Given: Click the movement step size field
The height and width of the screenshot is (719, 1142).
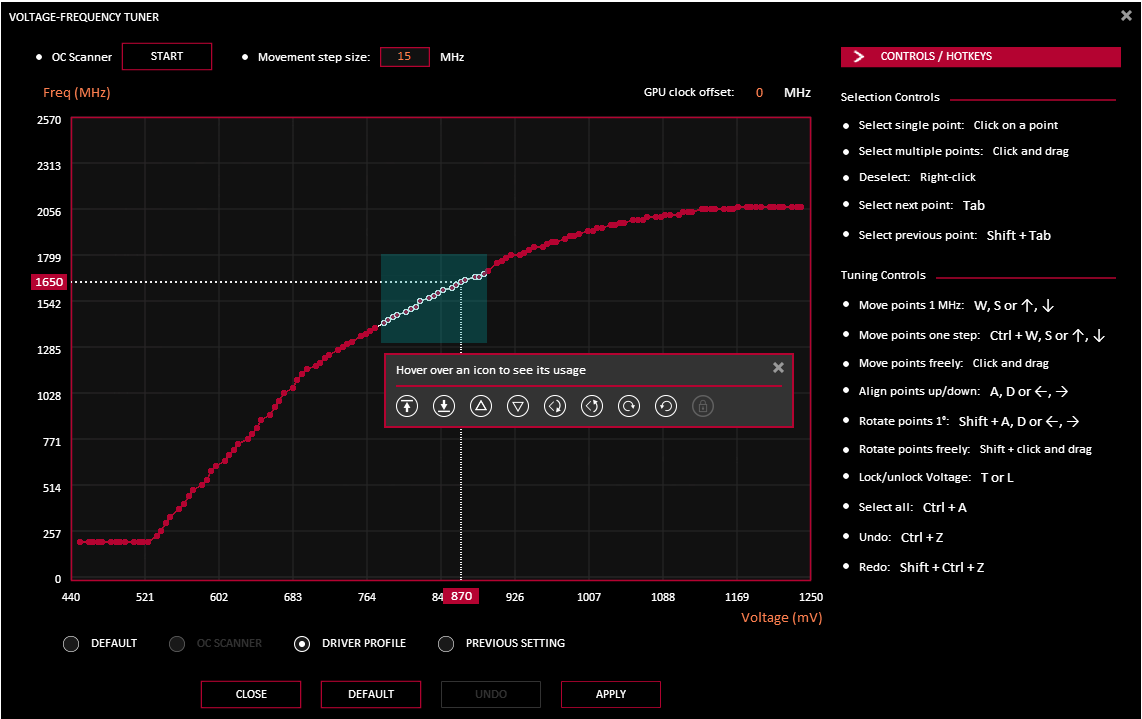Looking at the screenshot, I should pos(404,57).
